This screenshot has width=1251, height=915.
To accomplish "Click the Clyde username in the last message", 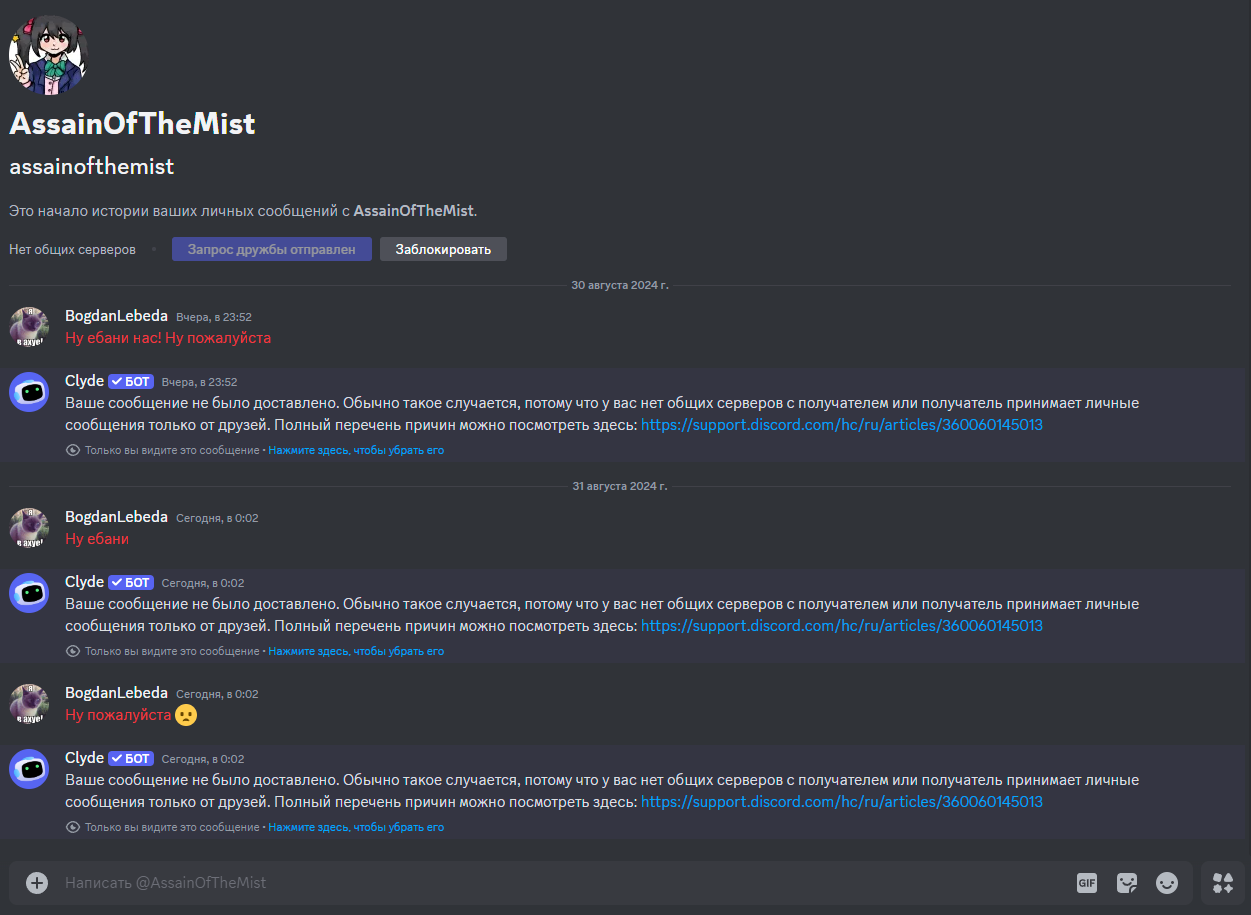I will point(84,758).
